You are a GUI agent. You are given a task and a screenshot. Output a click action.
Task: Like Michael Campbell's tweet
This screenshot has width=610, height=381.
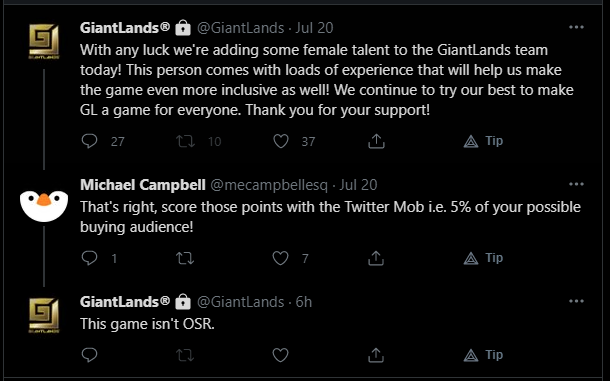coord(280,258)
